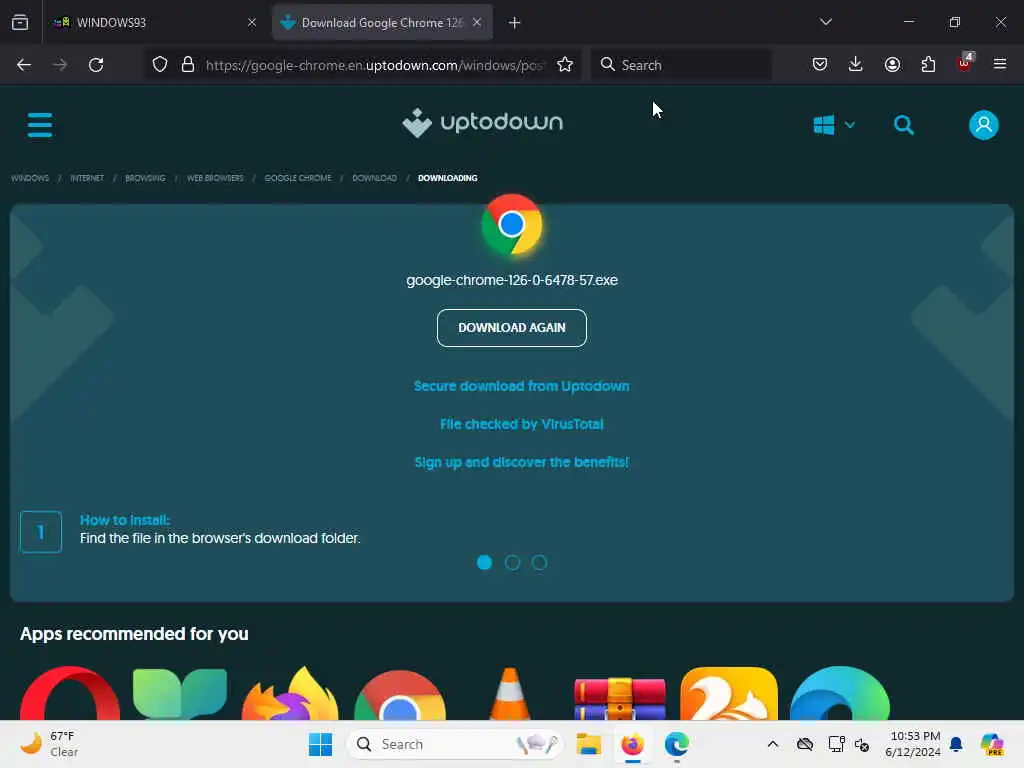Screen dimensions: 1024x768
Task: Click the INTERNET breadcrumb
Action: point(87,178)
